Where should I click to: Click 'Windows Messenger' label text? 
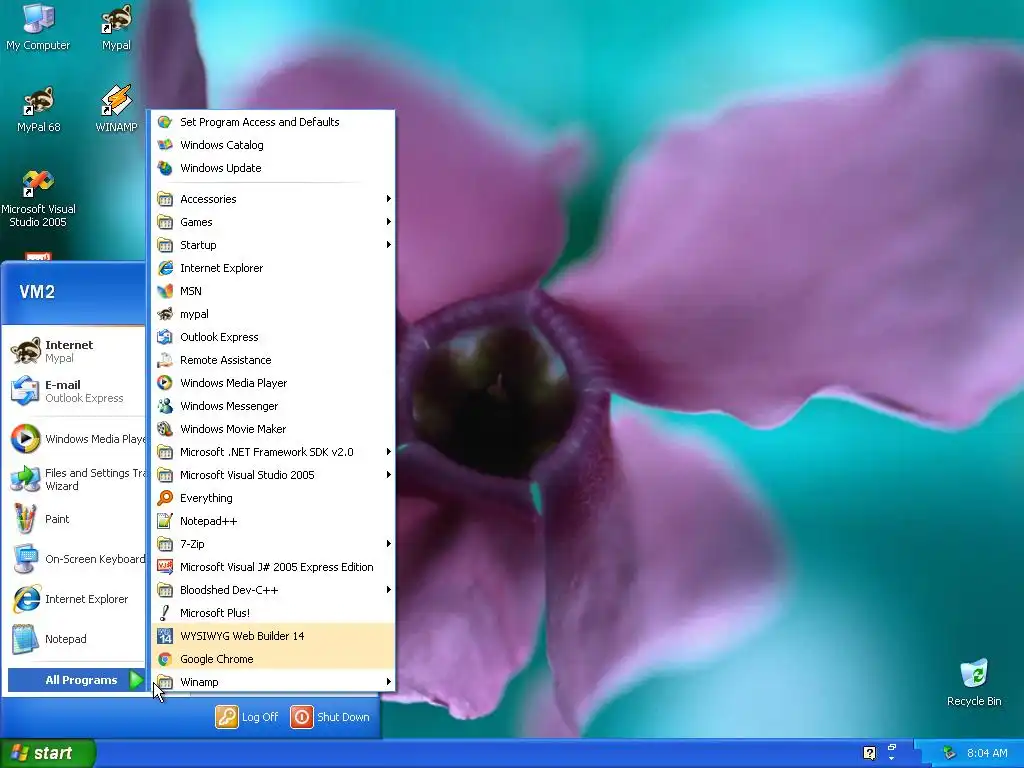[x=229, y=406]
